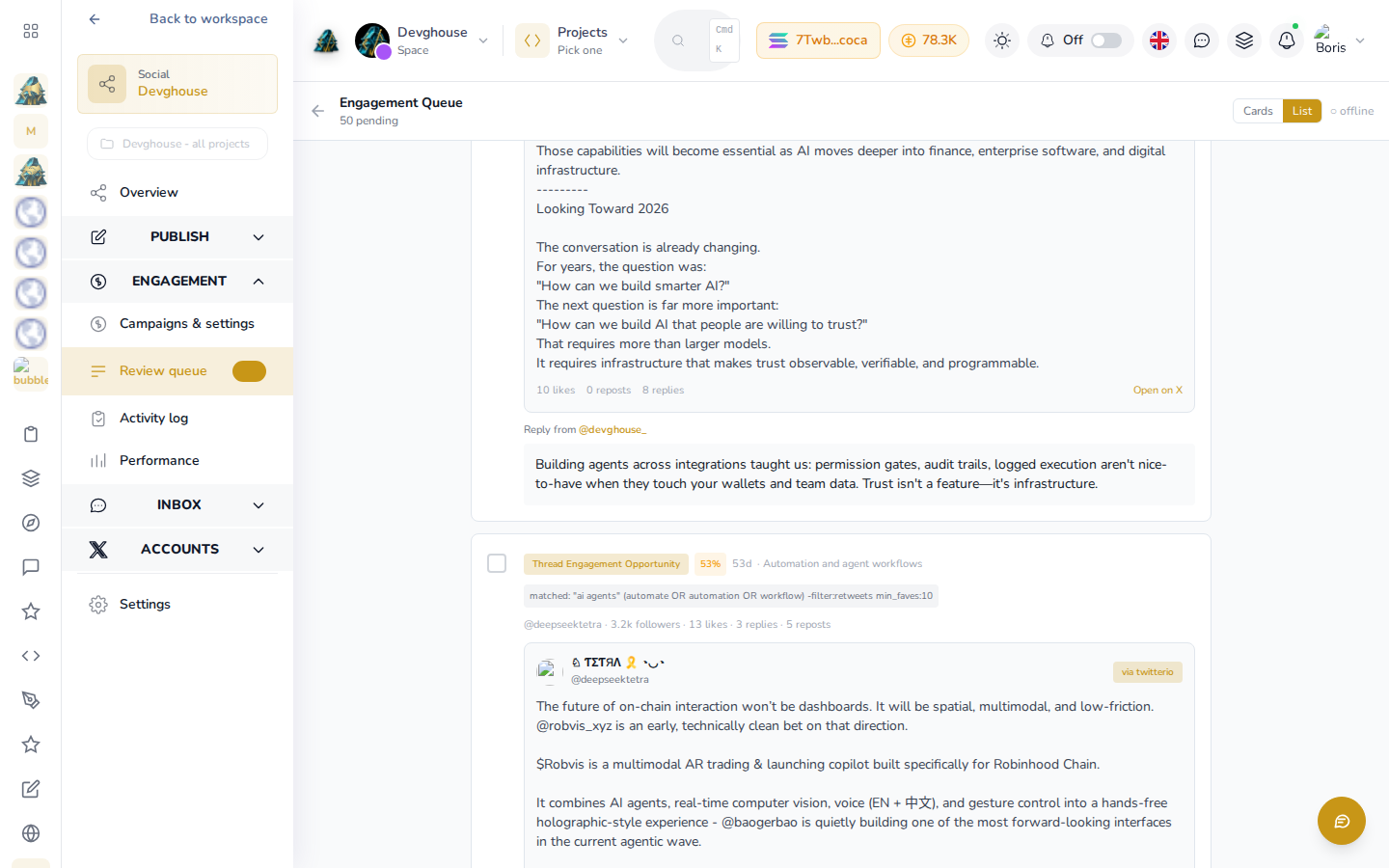This screenshot has width=1389, height=868.
Task: Open language selector UK flag
Action: pos(1159,41)
